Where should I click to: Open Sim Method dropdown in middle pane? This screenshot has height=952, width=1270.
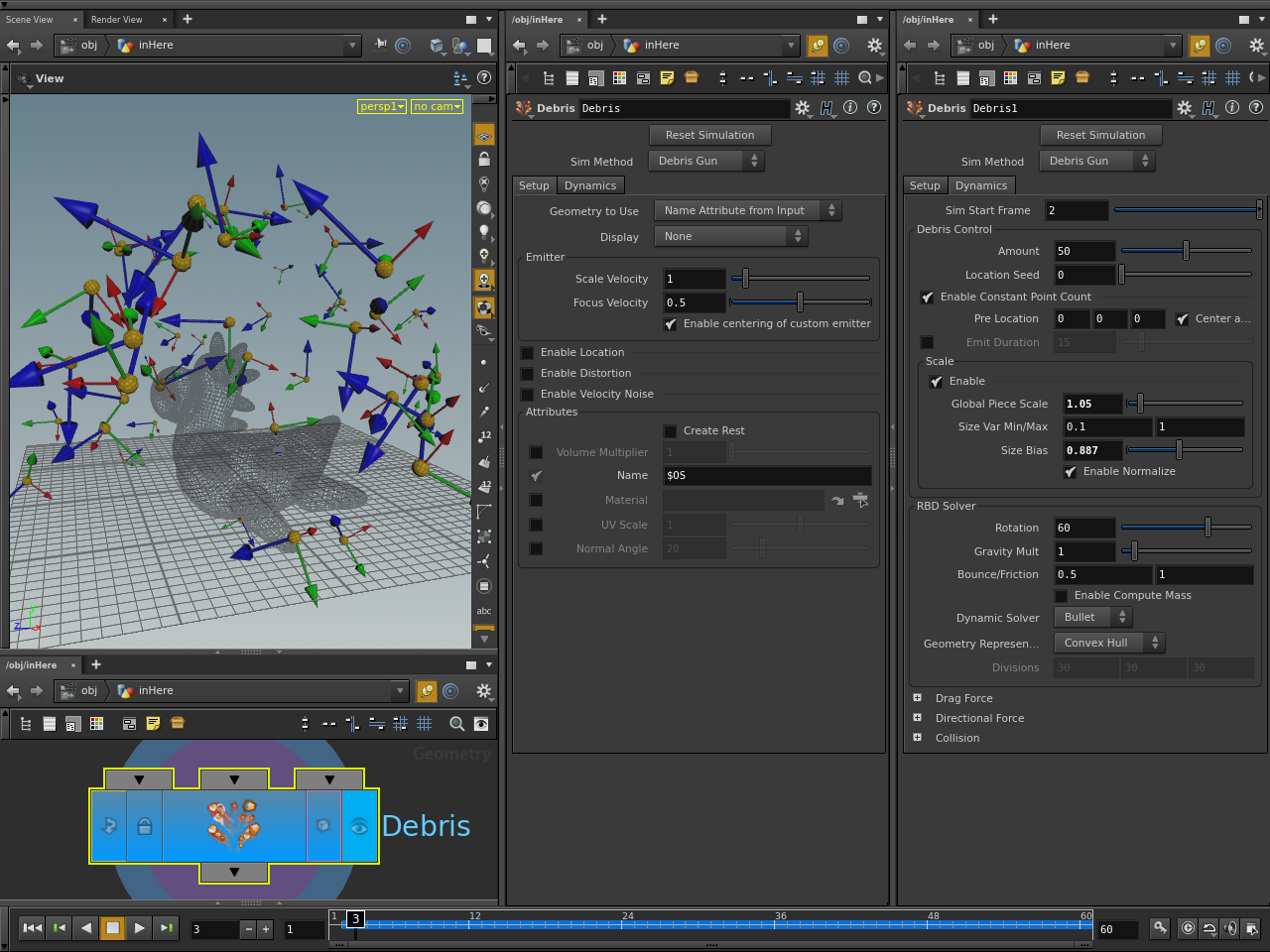pos(706,161)
